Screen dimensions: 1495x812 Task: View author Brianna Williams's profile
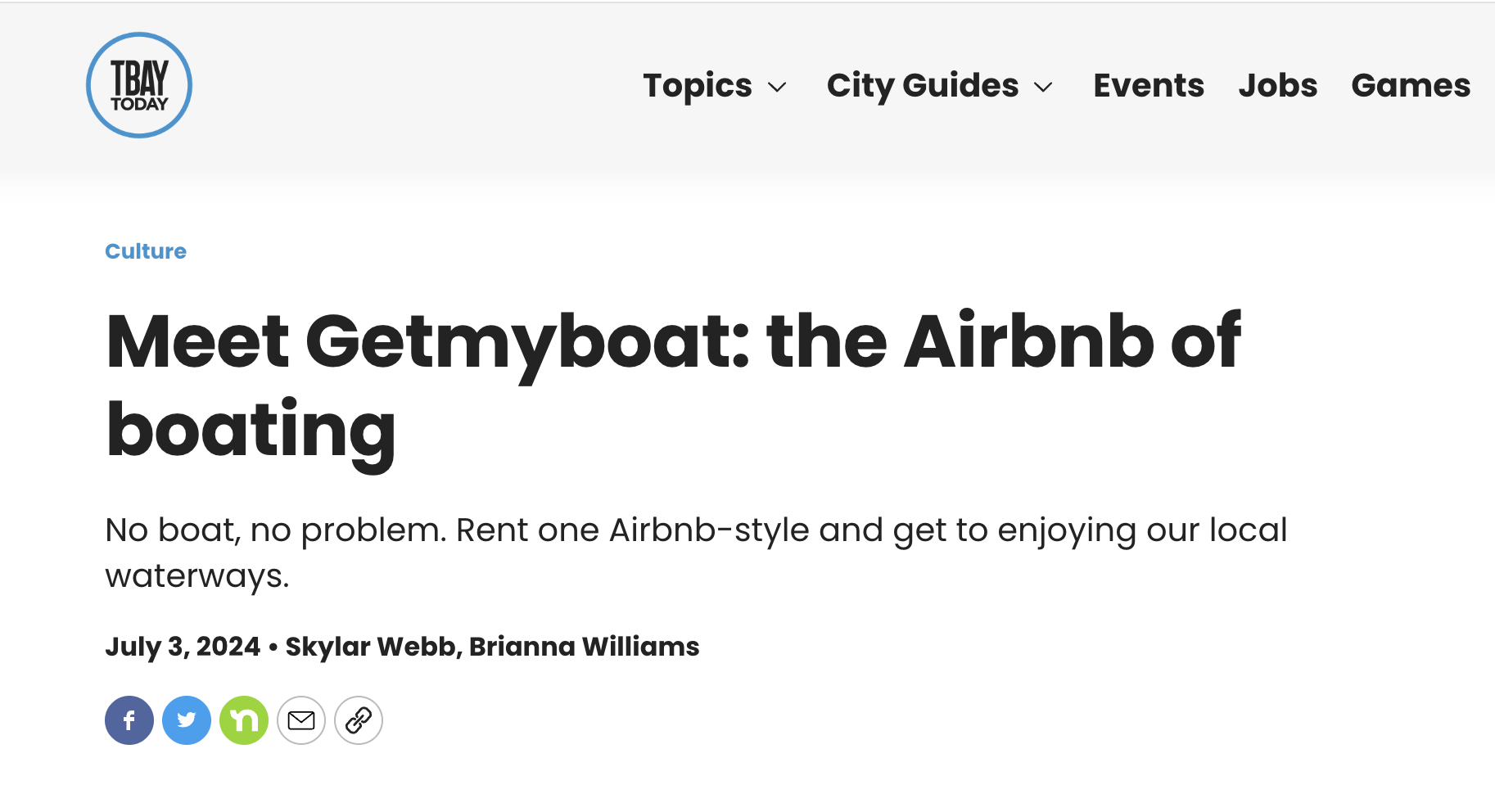[x=585, y=647]
